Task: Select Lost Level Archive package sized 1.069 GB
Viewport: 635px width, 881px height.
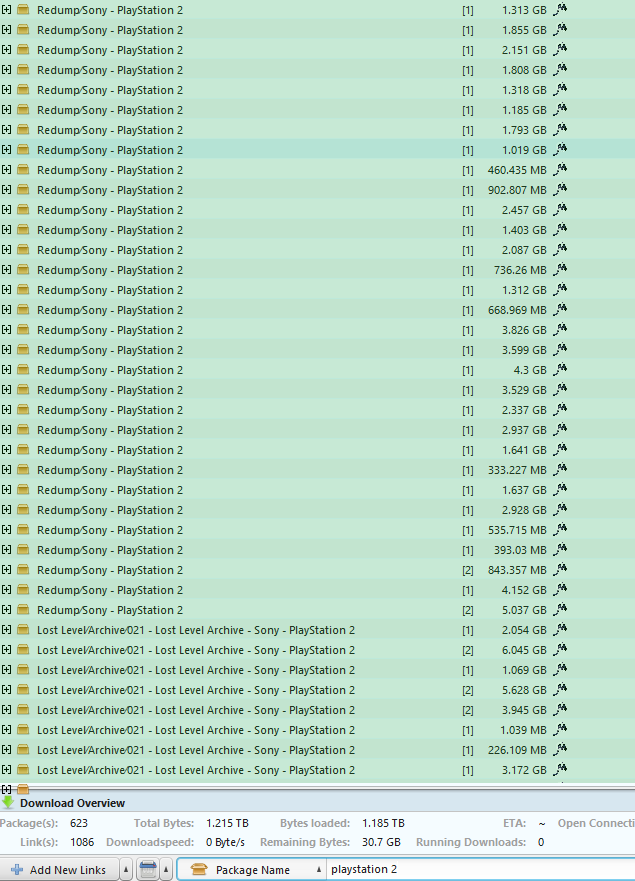Action: point(318,670)
